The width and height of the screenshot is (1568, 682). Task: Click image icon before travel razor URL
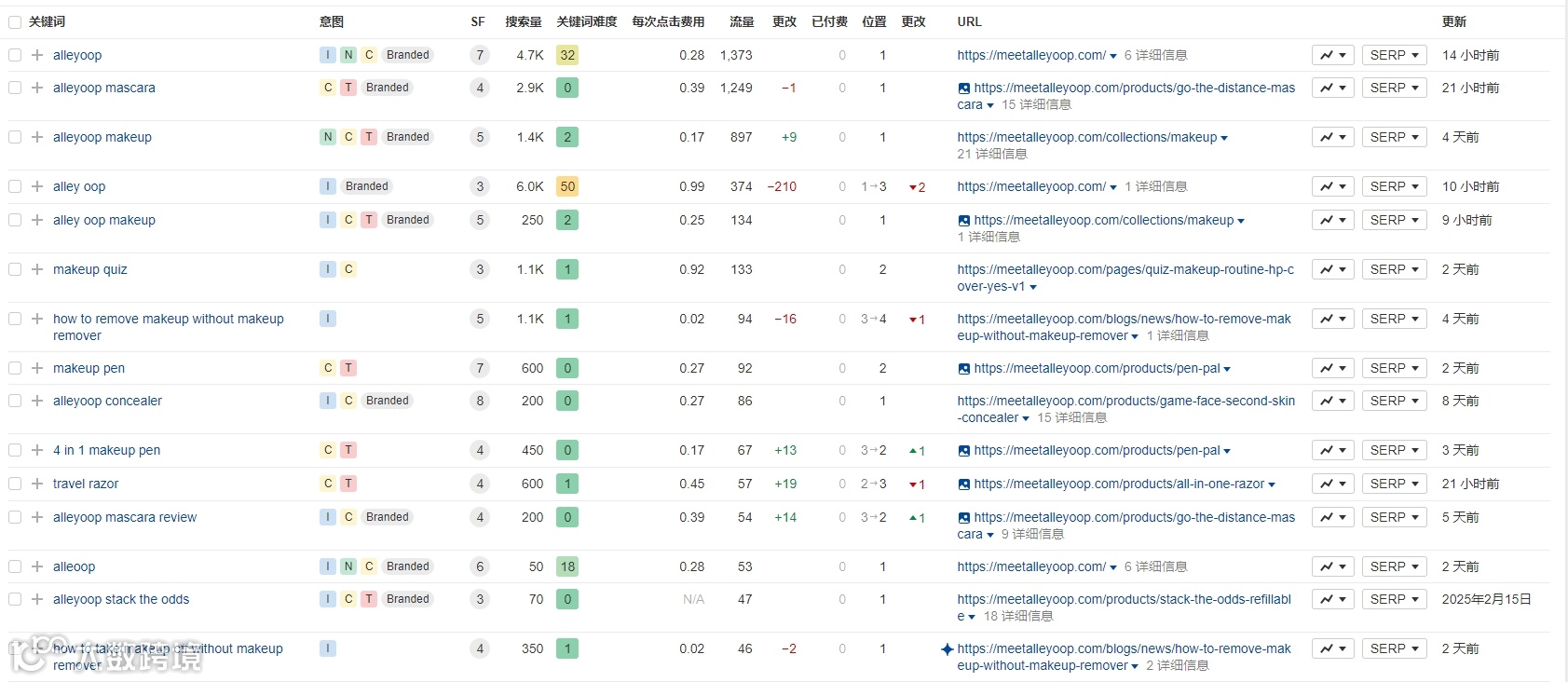coord(963,484)
